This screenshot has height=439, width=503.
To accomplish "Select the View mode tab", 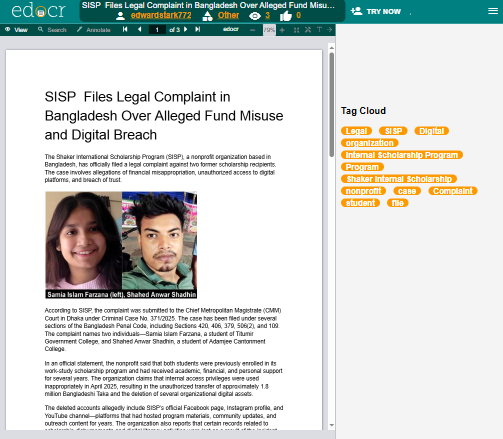I will pyautogui.click(x=16, y=30).
